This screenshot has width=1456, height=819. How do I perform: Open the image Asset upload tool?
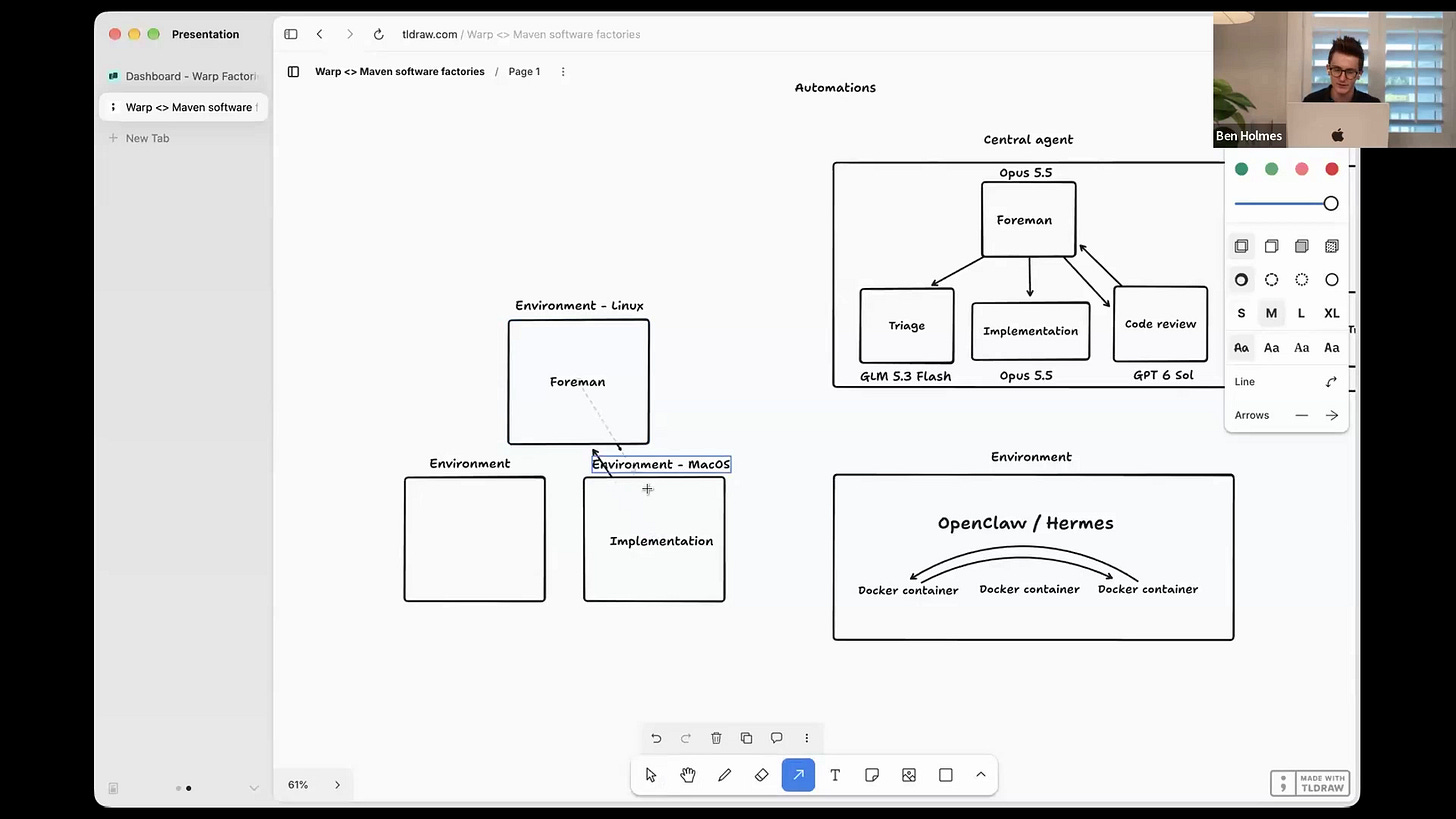point(909,775)
